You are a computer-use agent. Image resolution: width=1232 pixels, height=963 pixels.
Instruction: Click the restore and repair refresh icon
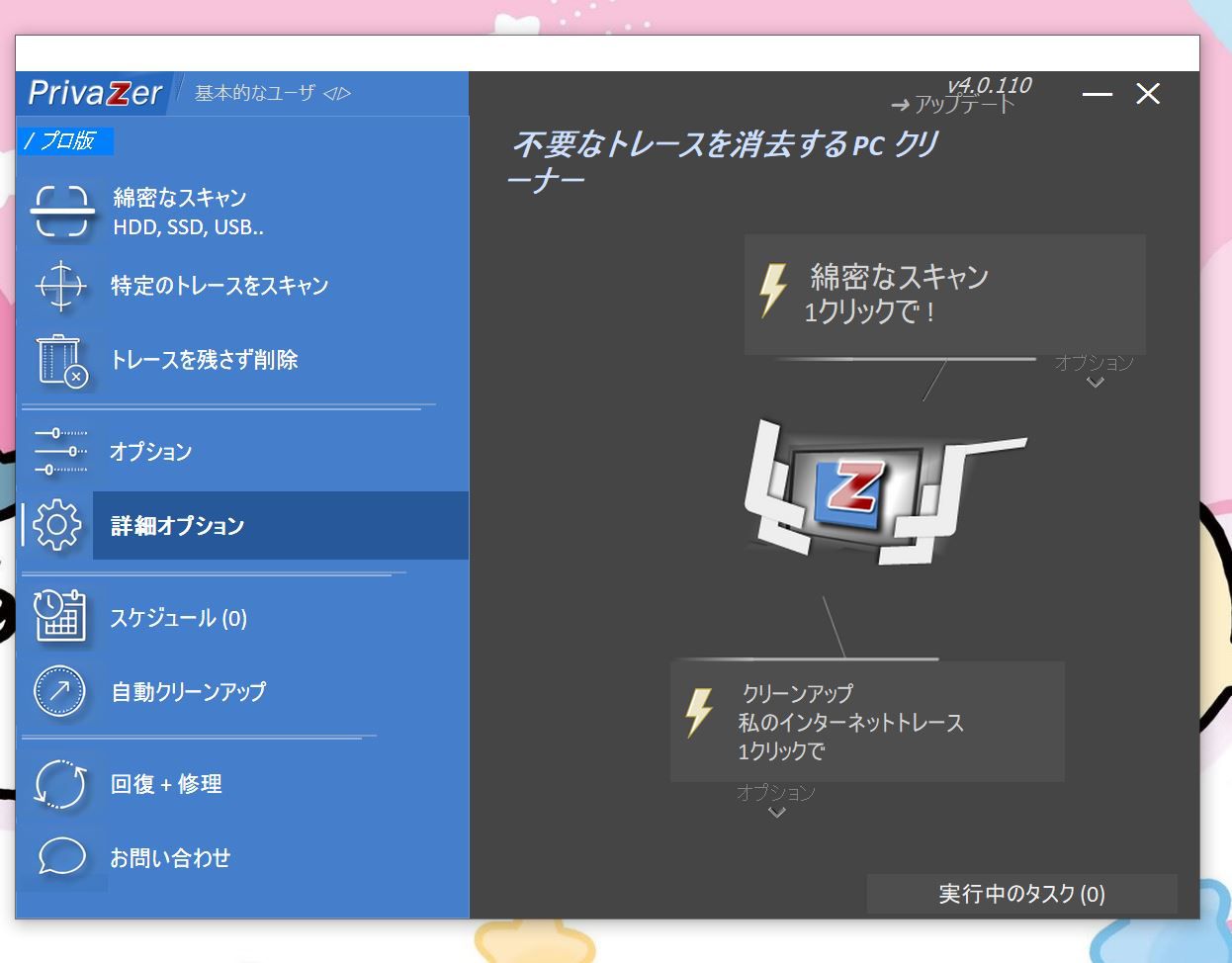(x=60, y=784)
